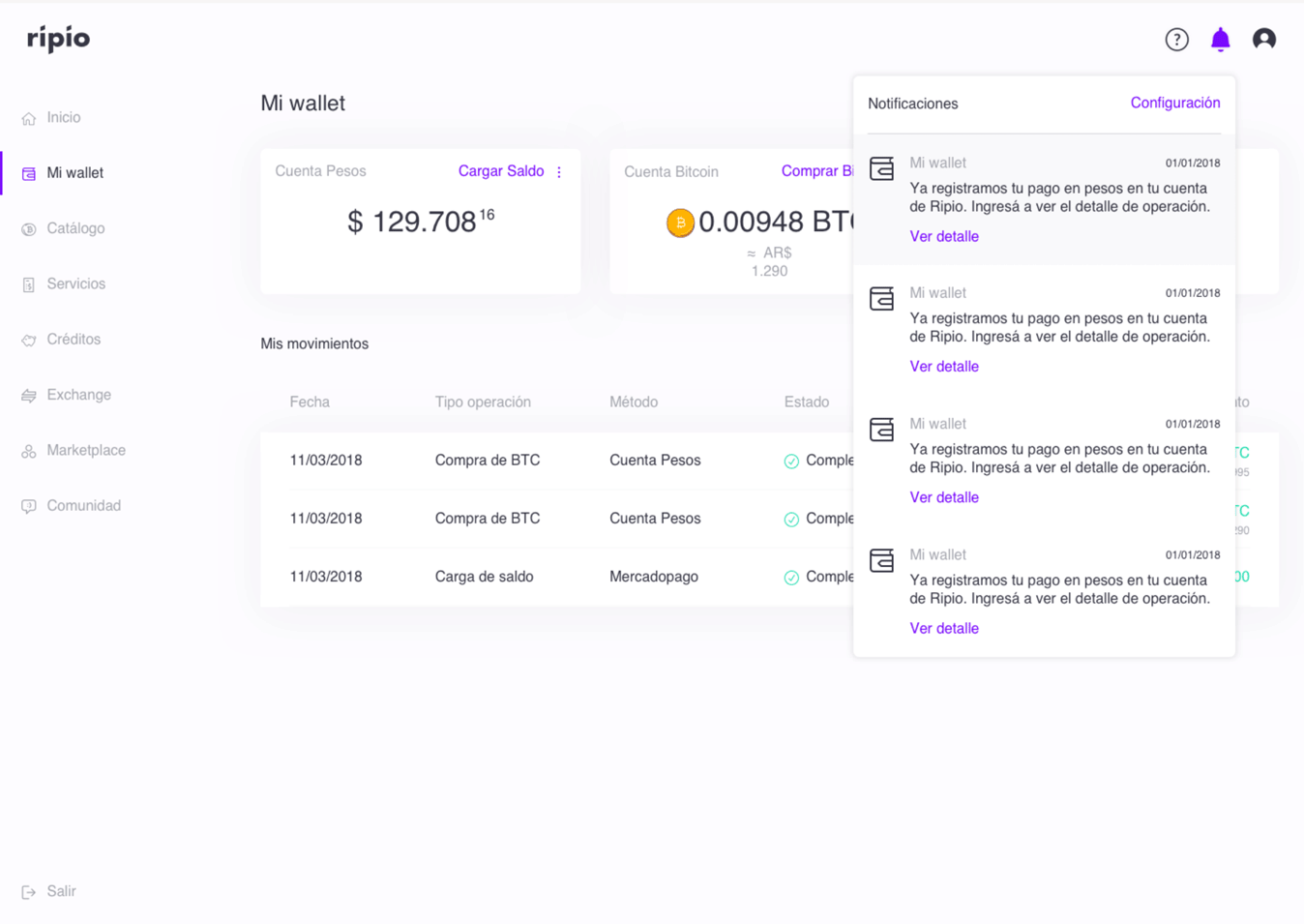
Task: Click the Salir logout icon
Action: coord(29,892)
